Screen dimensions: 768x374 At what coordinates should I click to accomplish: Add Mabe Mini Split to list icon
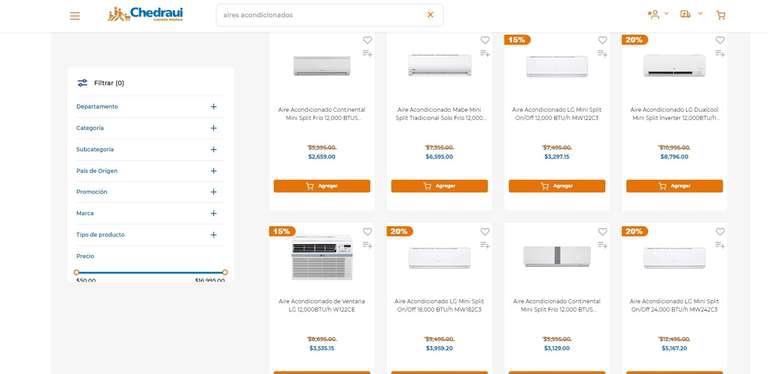(485, 53)
